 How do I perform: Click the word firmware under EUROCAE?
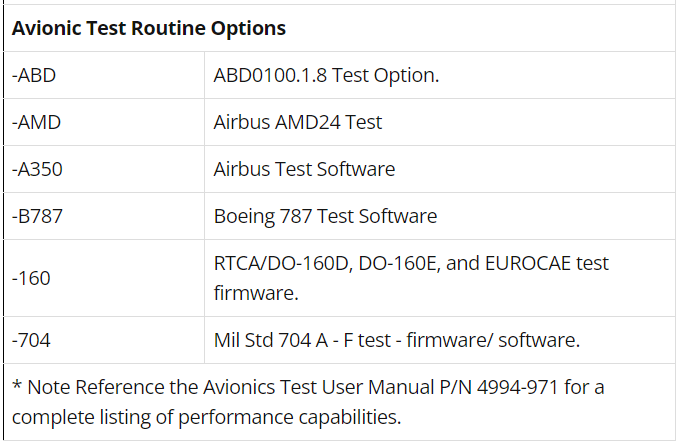256,293
